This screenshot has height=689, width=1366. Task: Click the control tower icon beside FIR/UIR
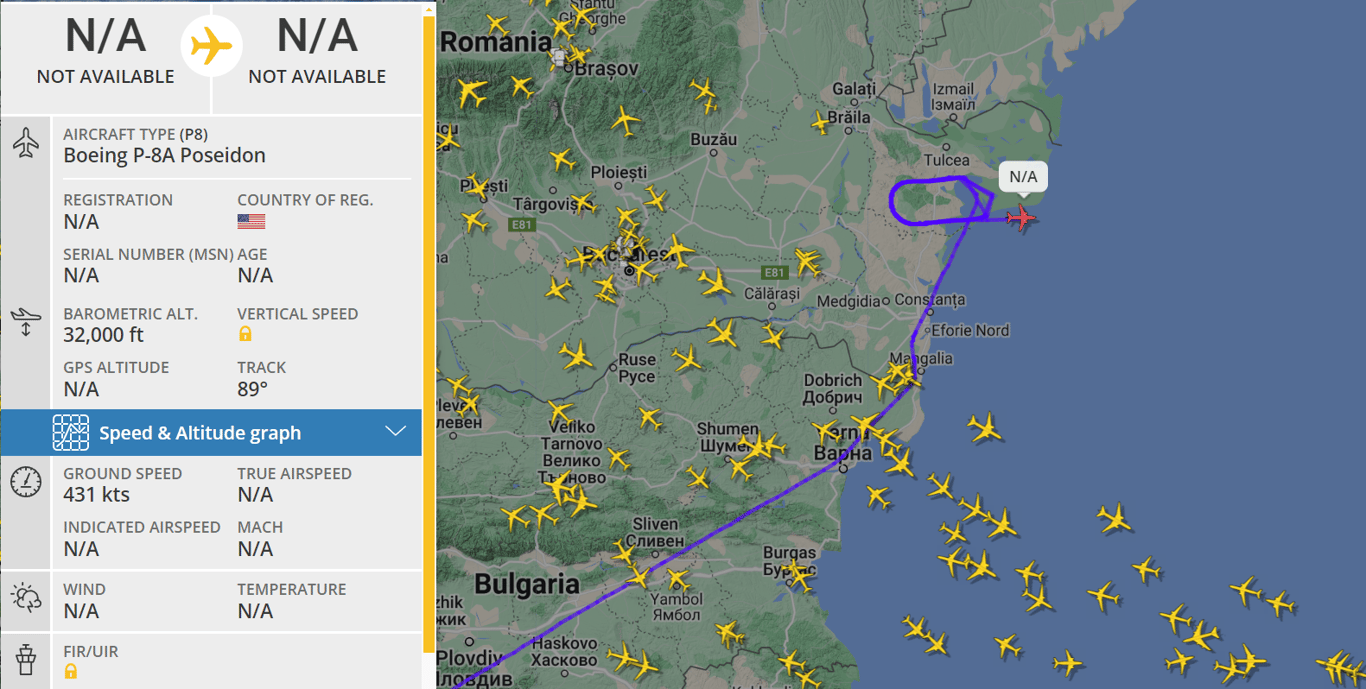(26, 660)
